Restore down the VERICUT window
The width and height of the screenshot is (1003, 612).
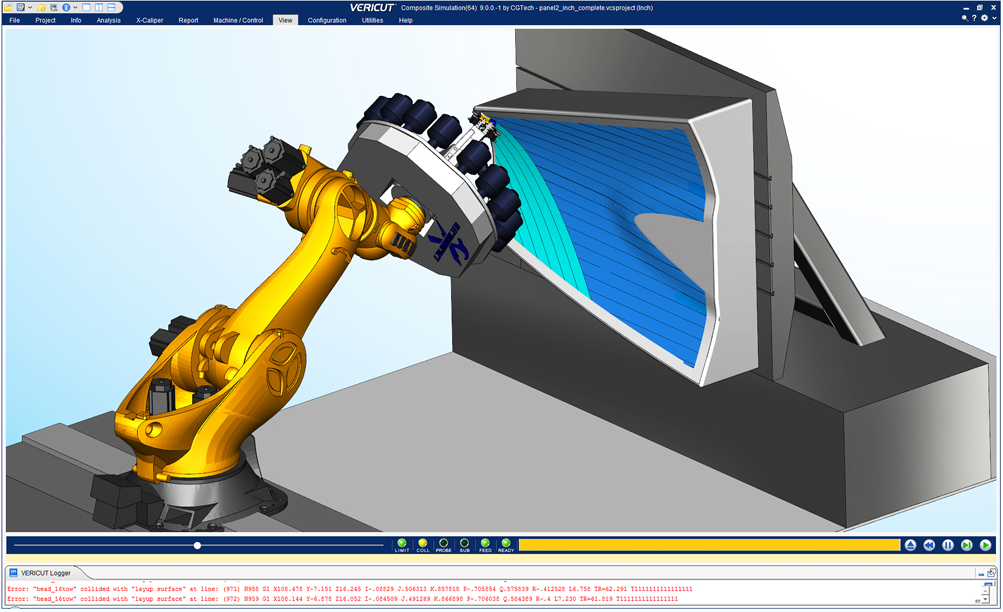pyautogui.click(x=980, y=8)
